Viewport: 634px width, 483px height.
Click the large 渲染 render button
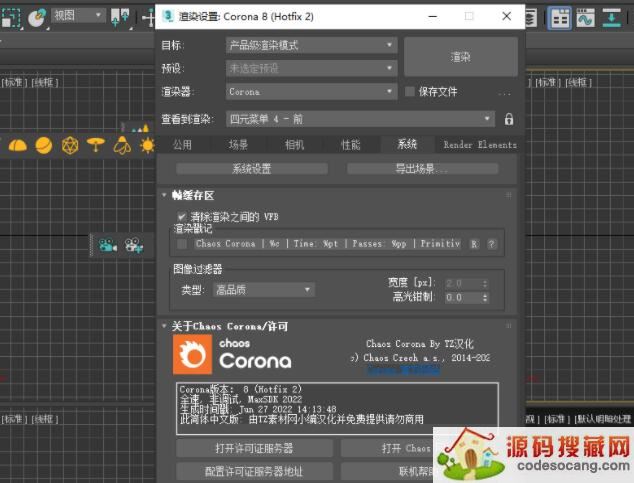[460, 57]
